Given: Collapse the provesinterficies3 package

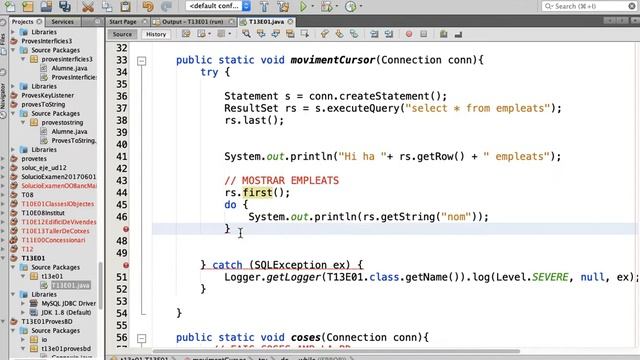Looking at the screenshot, I should pyautogui.click(x=23, y=59).
